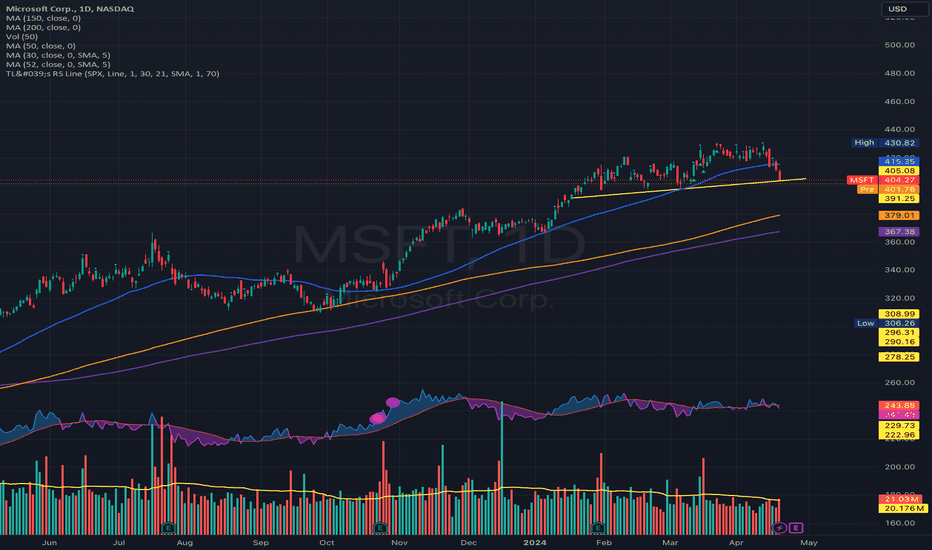Image resolution: width=932 pixels, height=550 pixels.
Task: Open the earnings E marker near February
Action: 598,527
